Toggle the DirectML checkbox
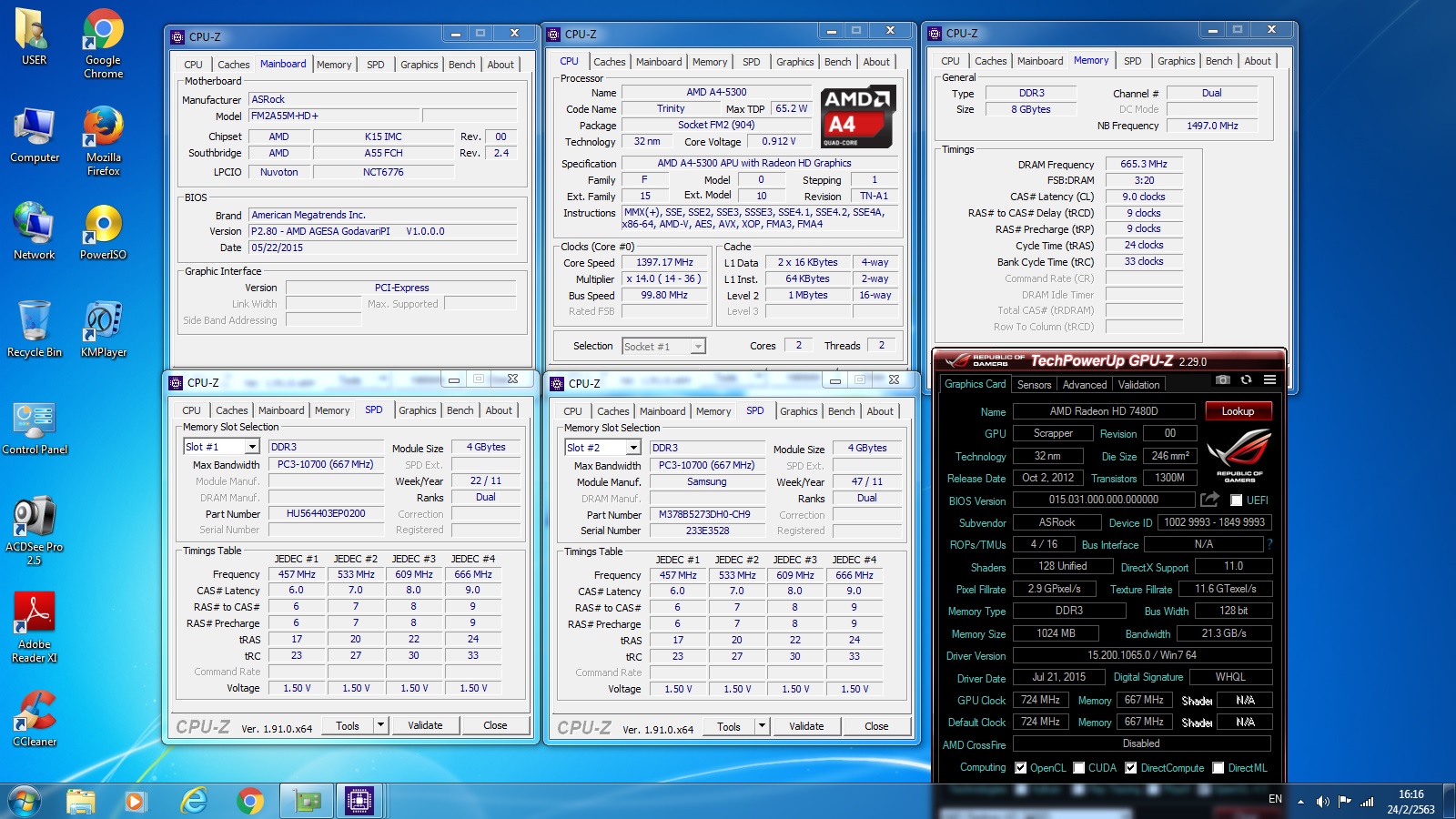1456x819 pixels. (1218, 768)
